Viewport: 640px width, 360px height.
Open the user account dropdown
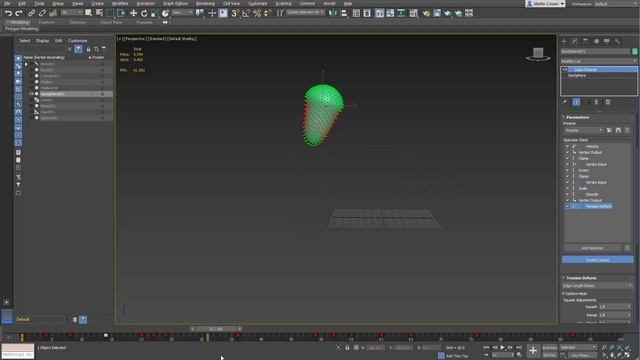click(x=545, y=4)
